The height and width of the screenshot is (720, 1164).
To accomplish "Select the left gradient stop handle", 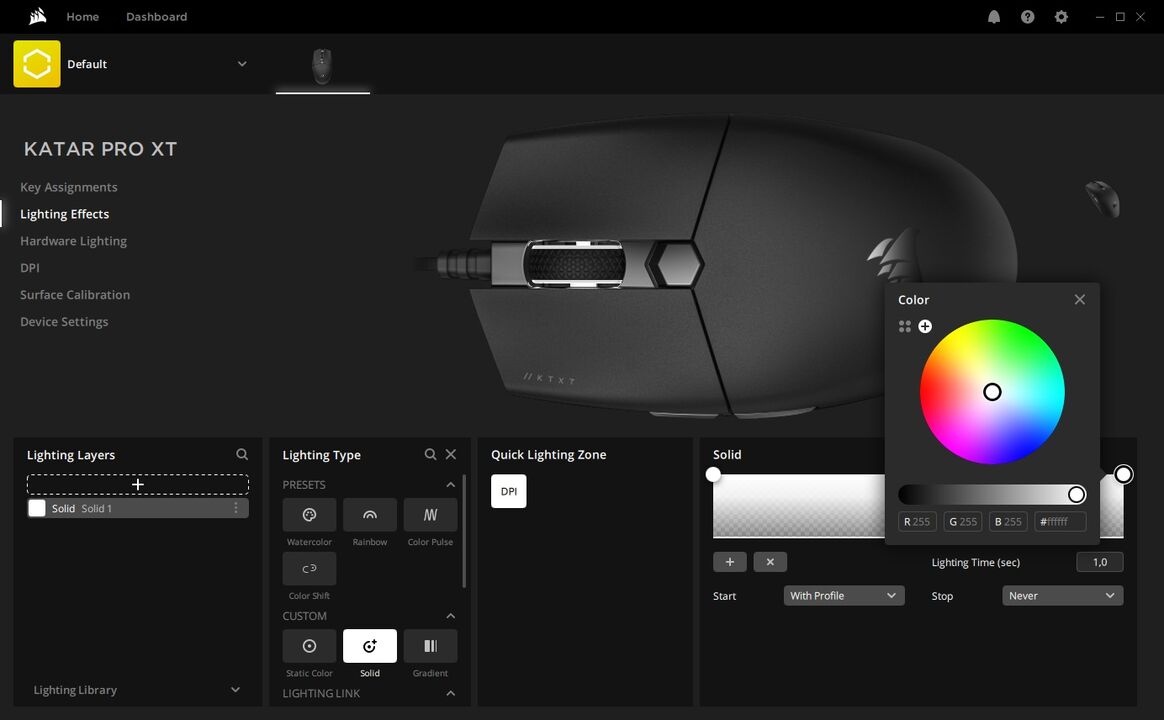I will pos(713,474).
